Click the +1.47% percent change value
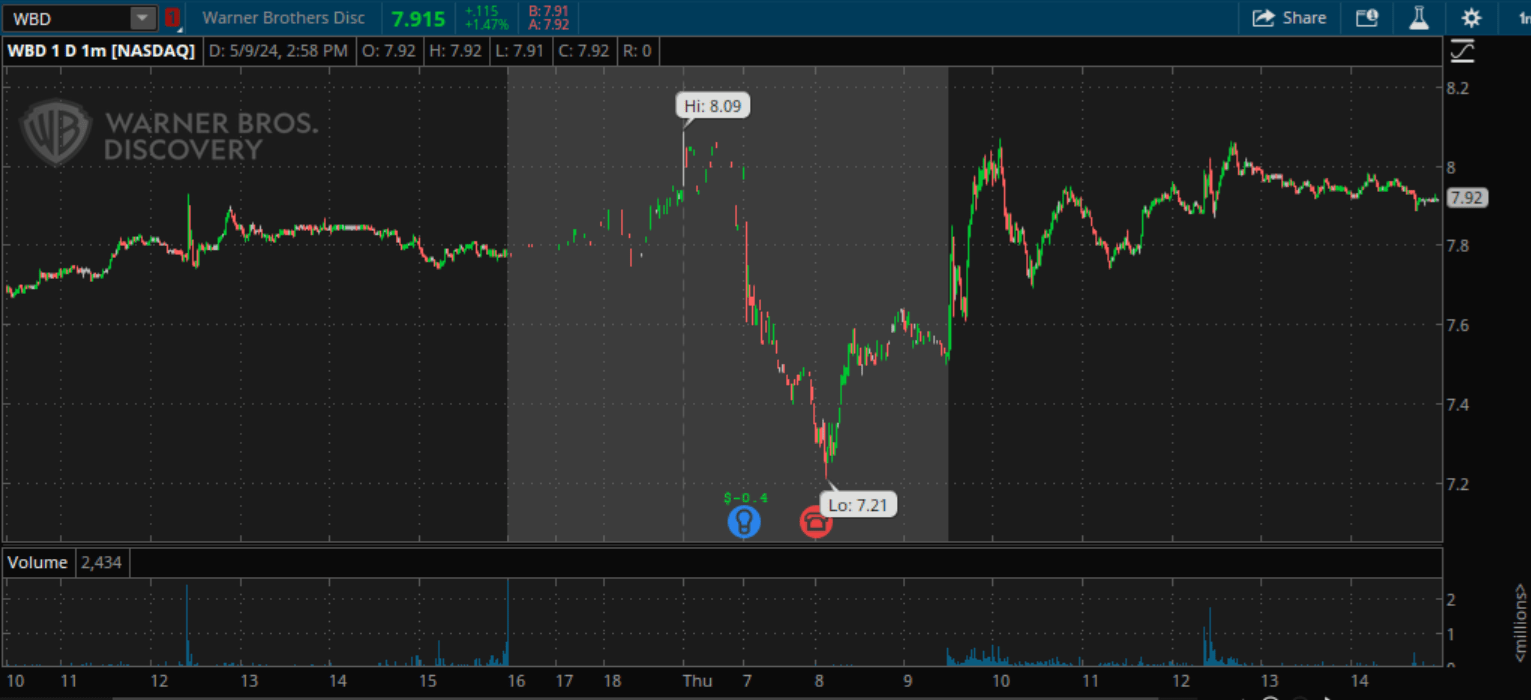 [486, 24]
